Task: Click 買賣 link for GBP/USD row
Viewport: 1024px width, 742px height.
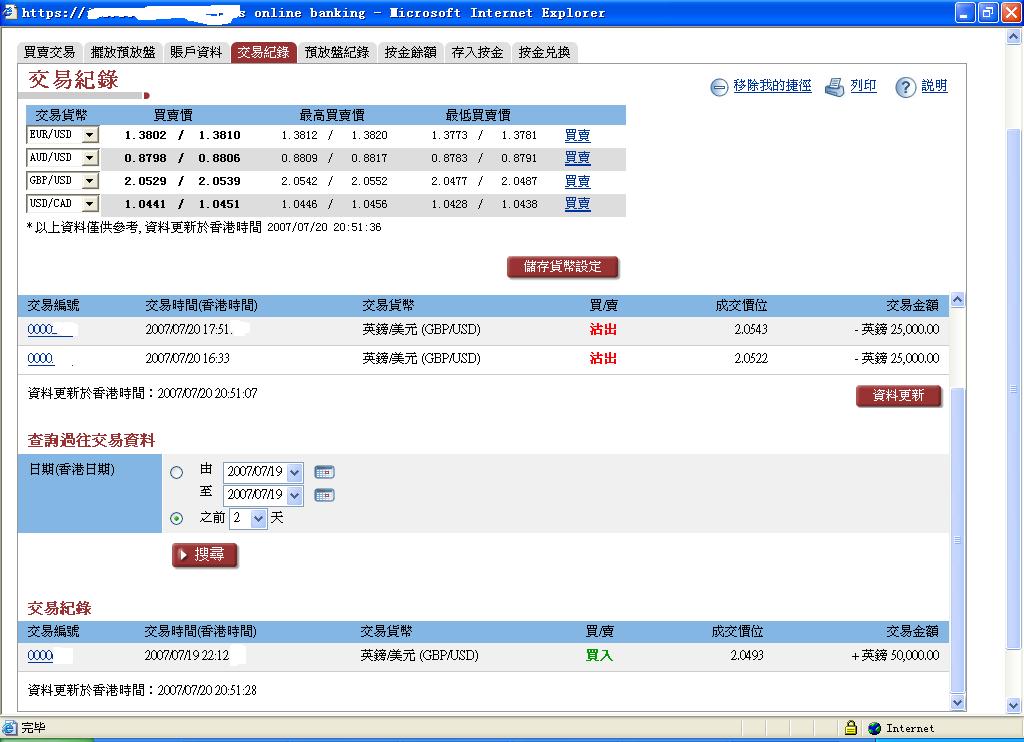Action: tap(577, 181)
